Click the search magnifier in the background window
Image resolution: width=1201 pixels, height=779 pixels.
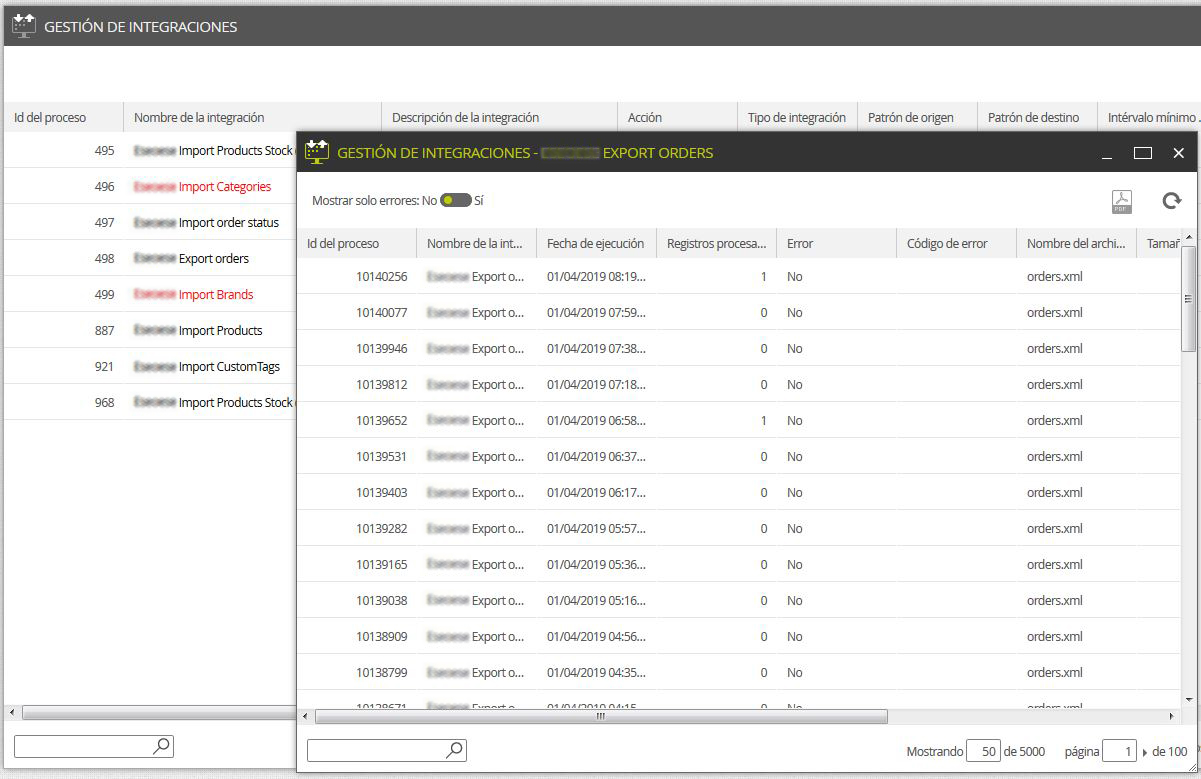161,745
